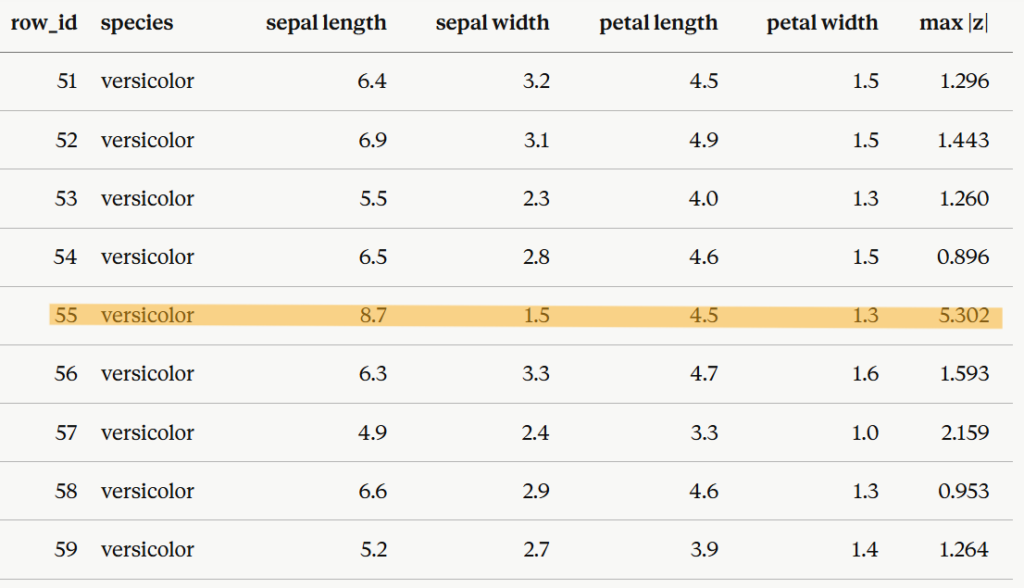Click row_id 51 cell

pos(67,81)
